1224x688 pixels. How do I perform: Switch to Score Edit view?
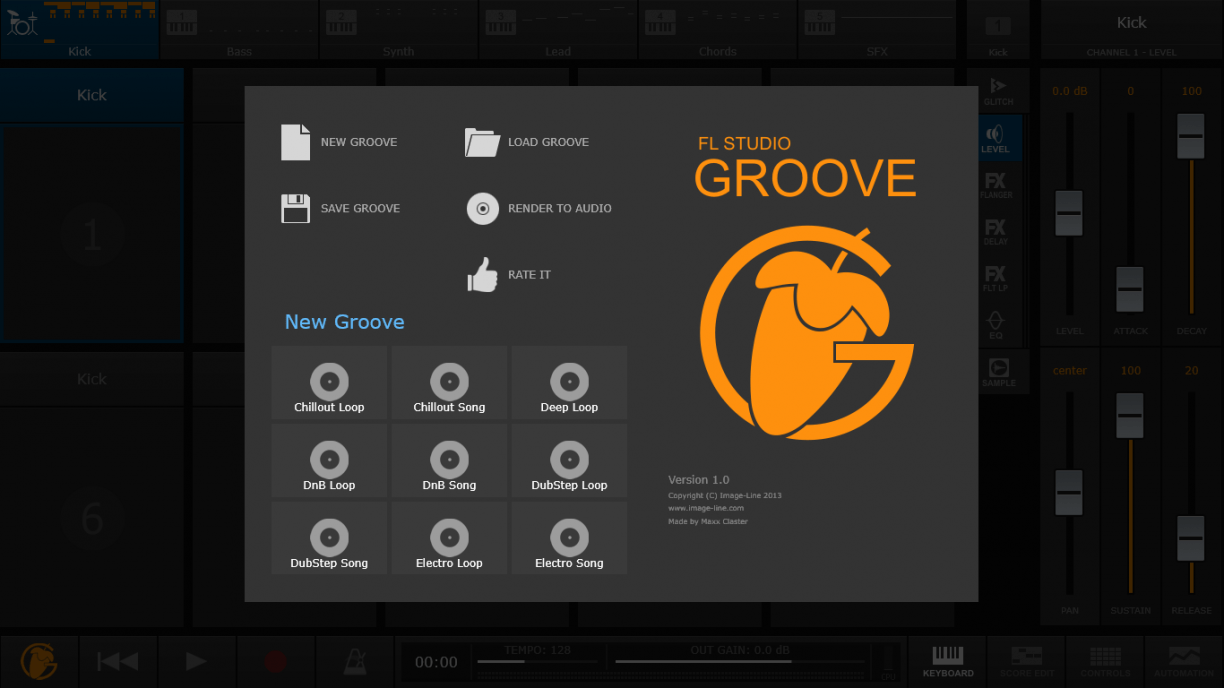[1026, 662]
